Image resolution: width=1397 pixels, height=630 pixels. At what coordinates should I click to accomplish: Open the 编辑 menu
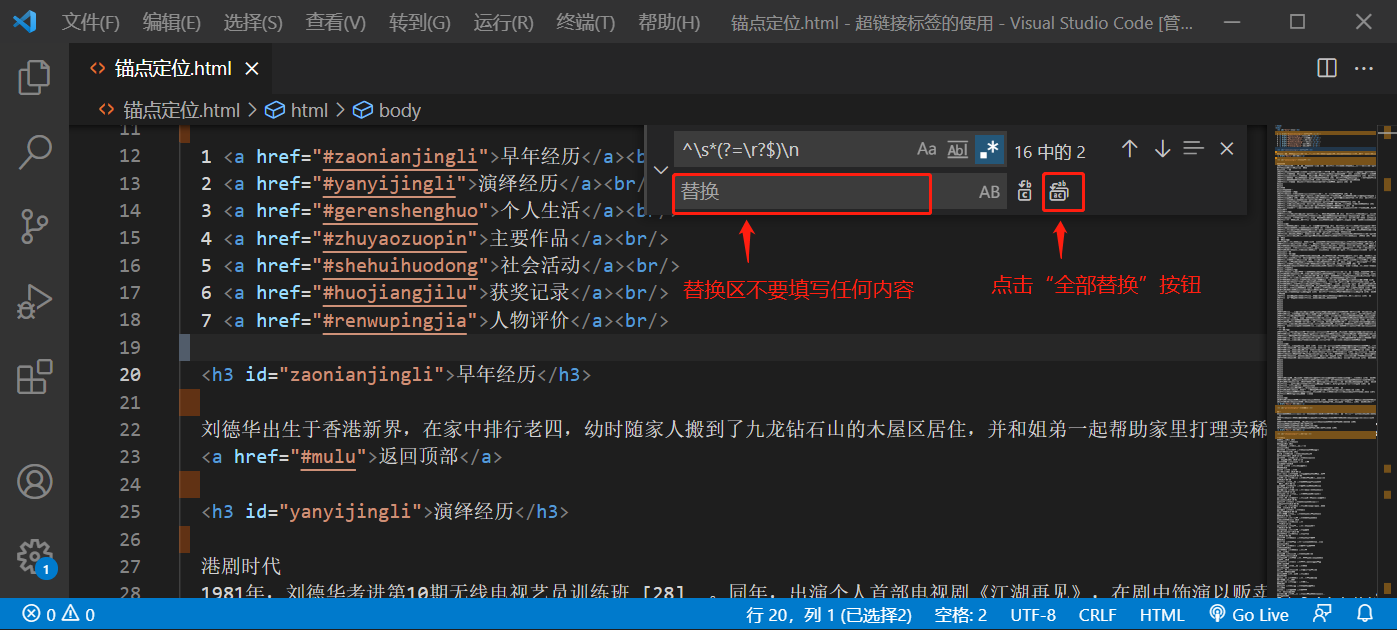170,22
